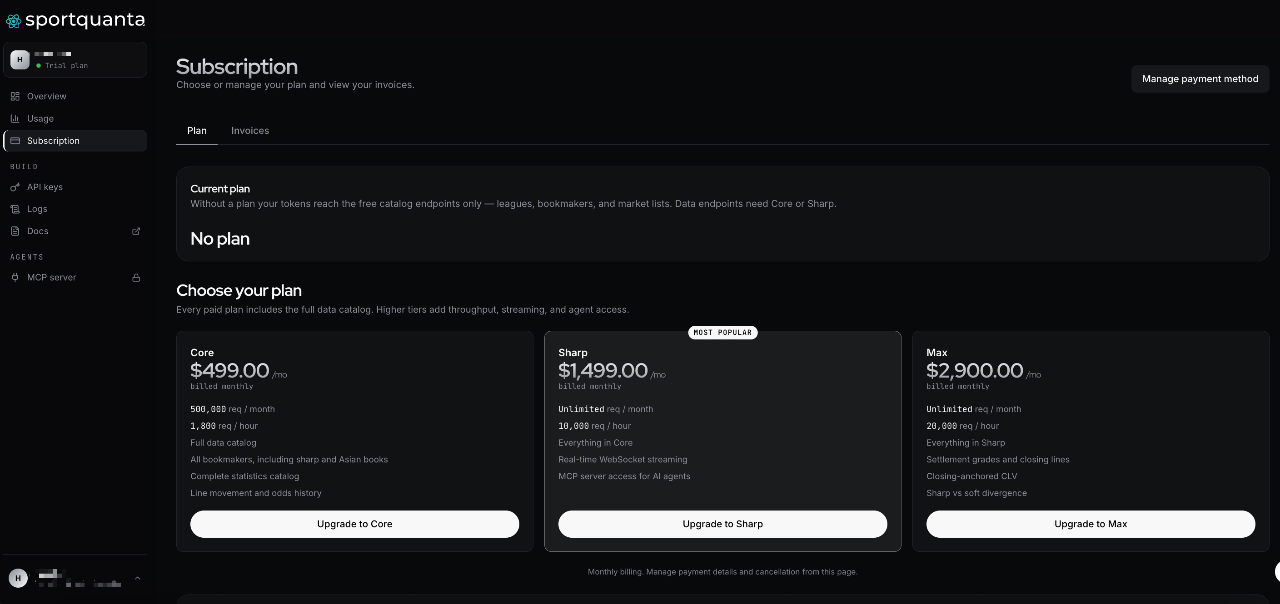This screenshot has width=1280, height=604.
Task: Click the MCP server plug icon
Action: coord(15,277)
